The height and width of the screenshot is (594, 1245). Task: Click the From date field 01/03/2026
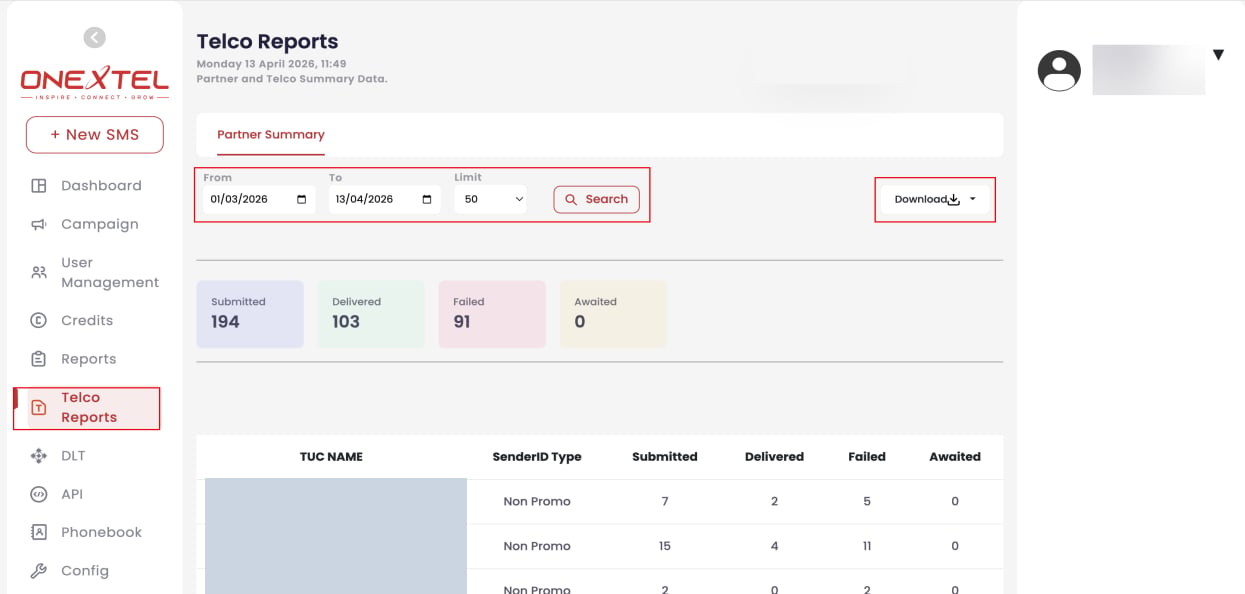coord(259,199)
